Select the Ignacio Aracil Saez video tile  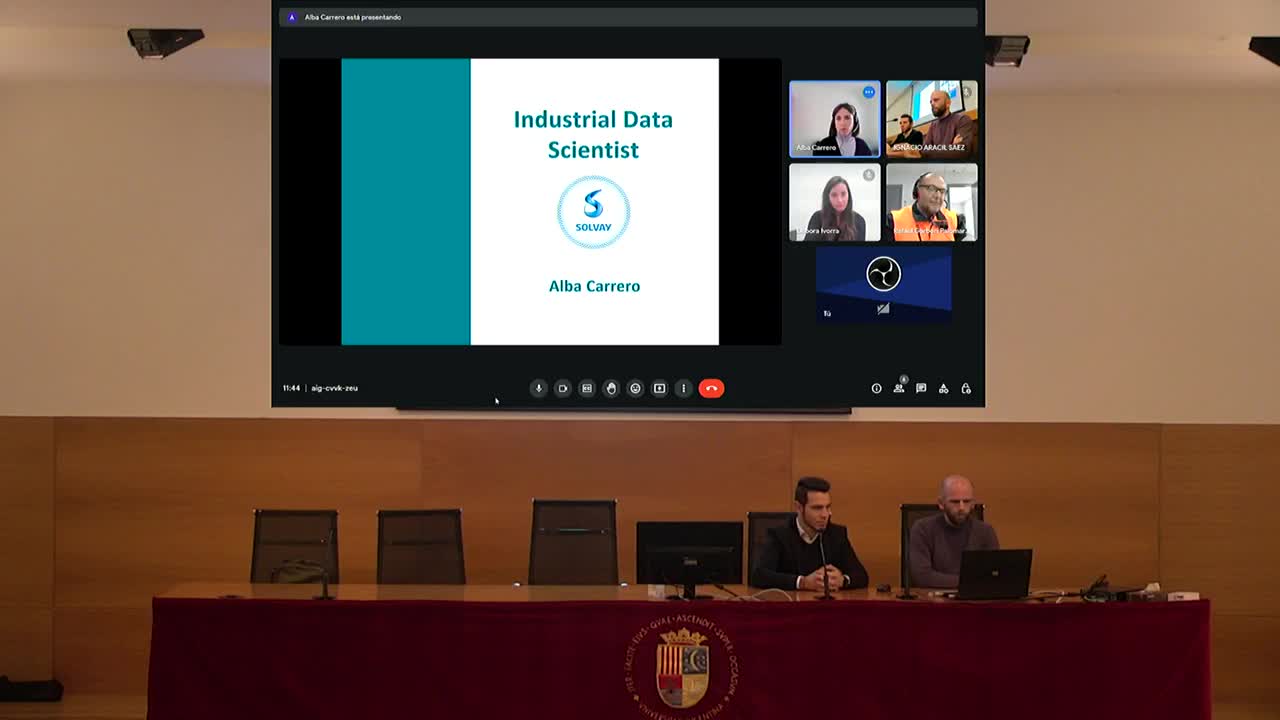point(931,119)
